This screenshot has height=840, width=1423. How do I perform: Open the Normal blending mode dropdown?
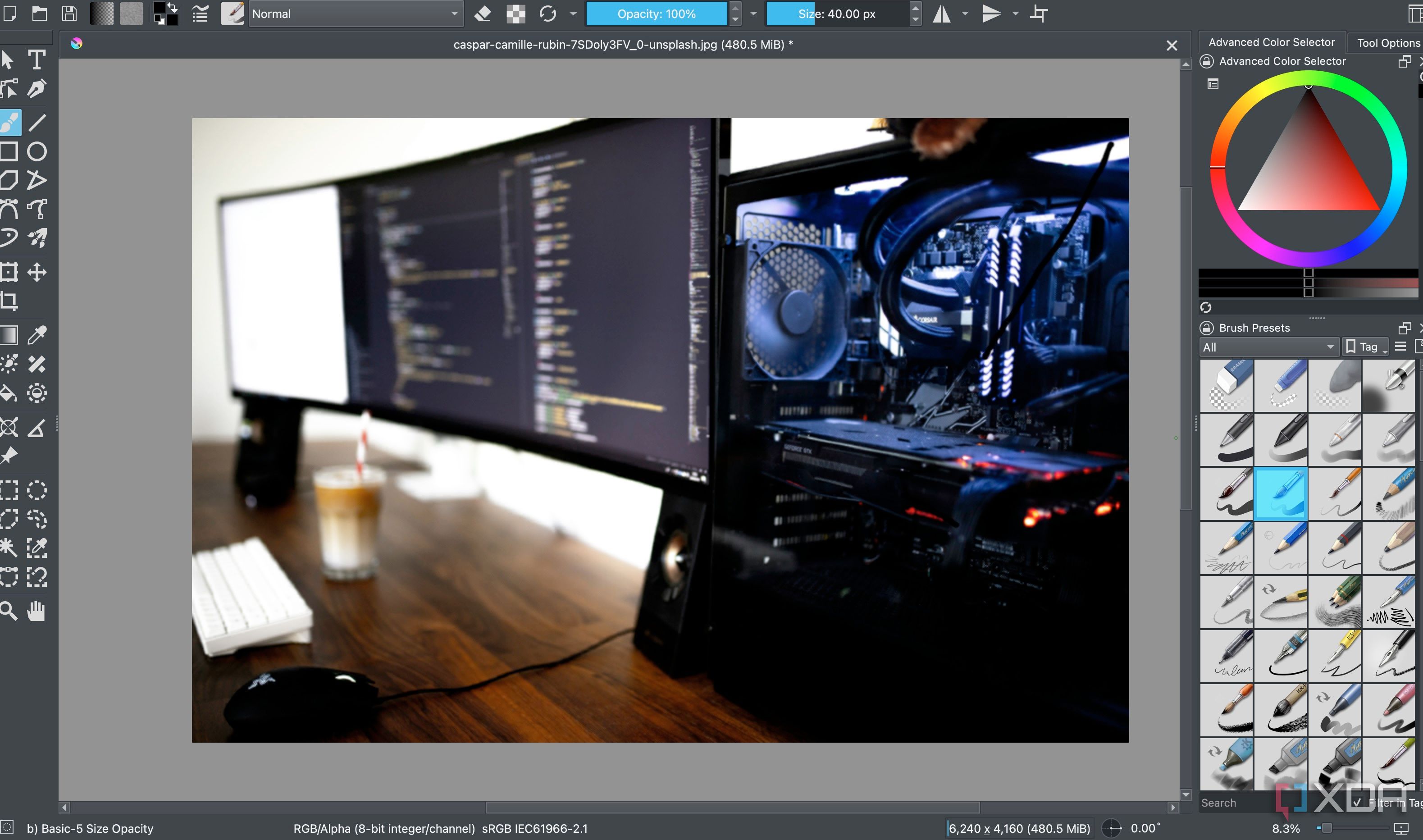tap(356, 14)
